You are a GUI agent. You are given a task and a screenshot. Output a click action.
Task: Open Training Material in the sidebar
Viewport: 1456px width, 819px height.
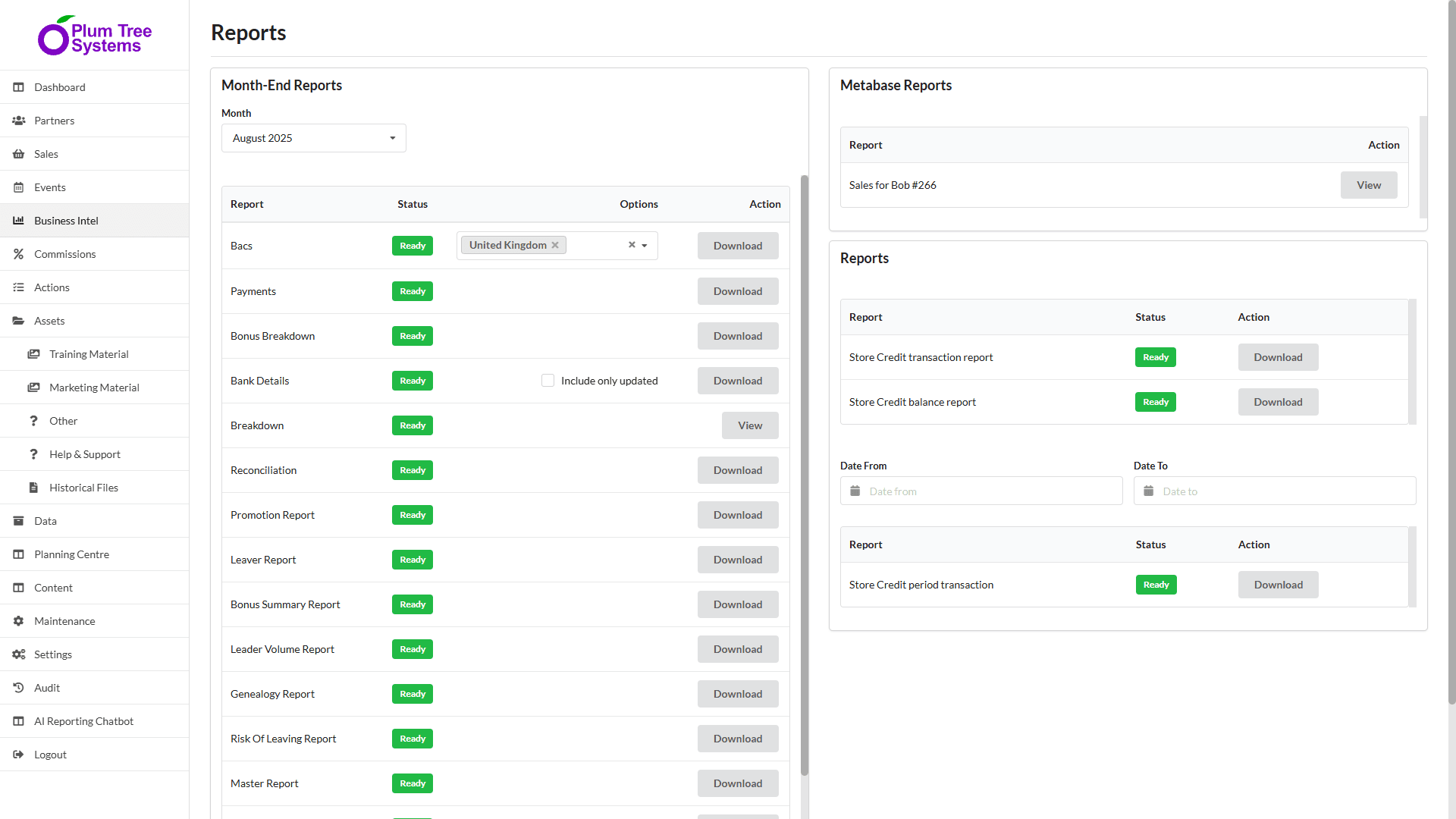pos(89,354)
